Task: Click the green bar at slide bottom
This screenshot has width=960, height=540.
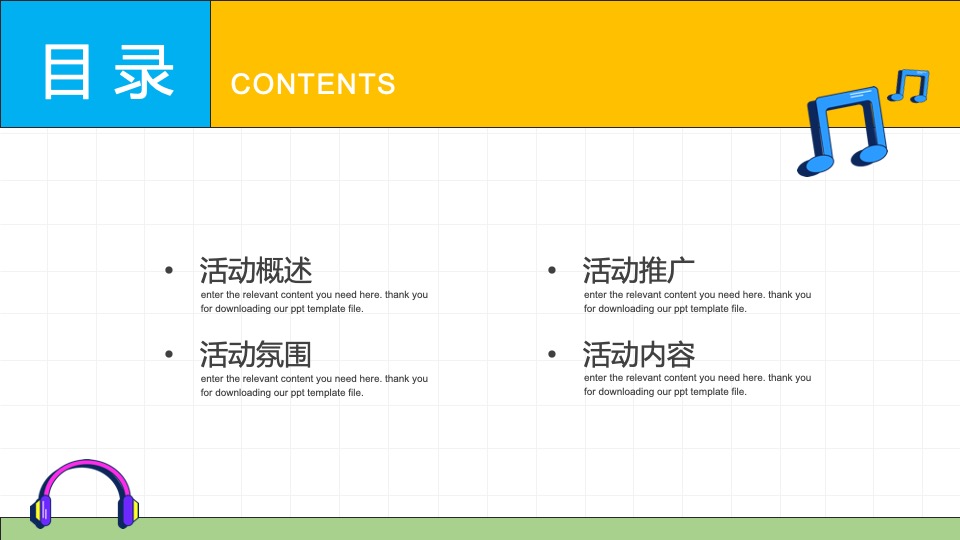Action: (500, 528)
